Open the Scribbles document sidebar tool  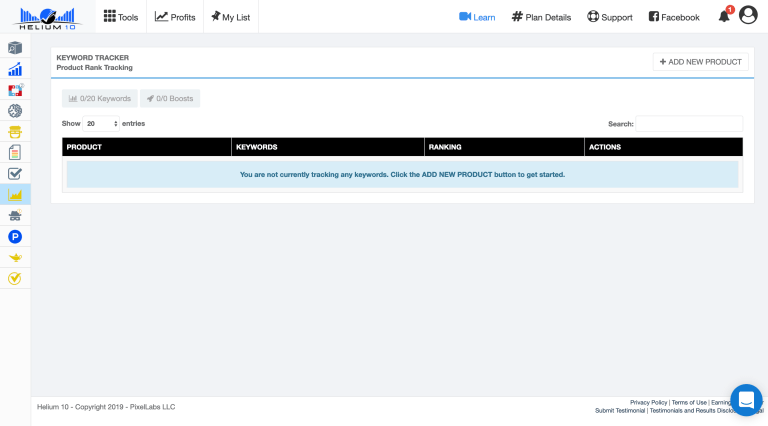click(x=15, y=153)
